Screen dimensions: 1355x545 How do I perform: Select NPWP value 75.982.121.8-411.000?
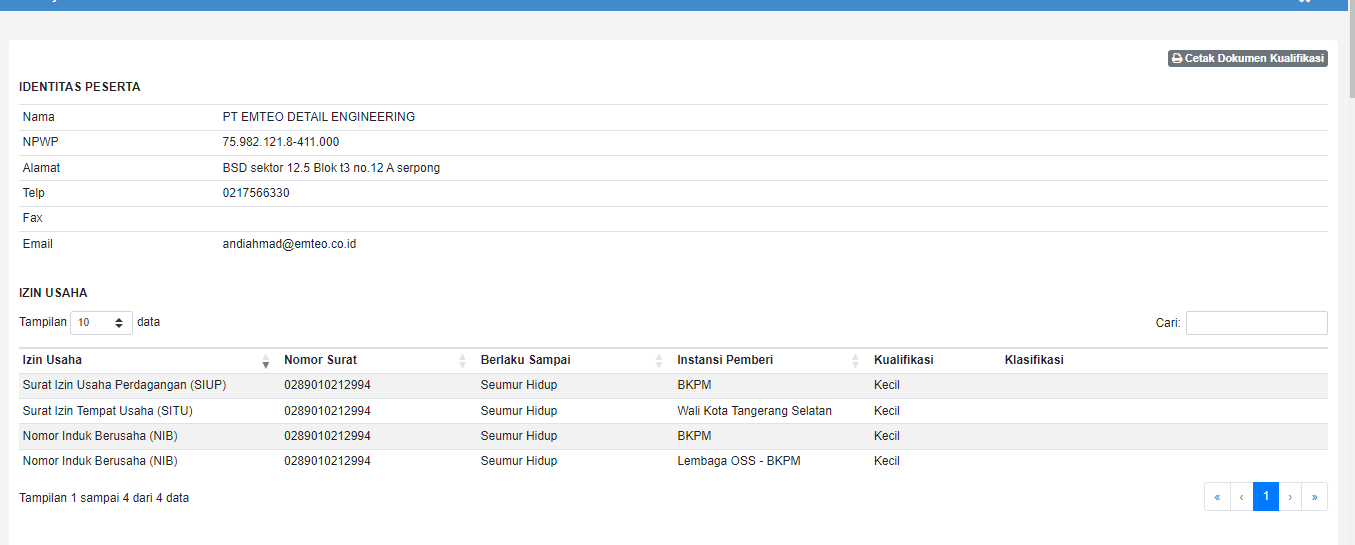click(281, 142)
